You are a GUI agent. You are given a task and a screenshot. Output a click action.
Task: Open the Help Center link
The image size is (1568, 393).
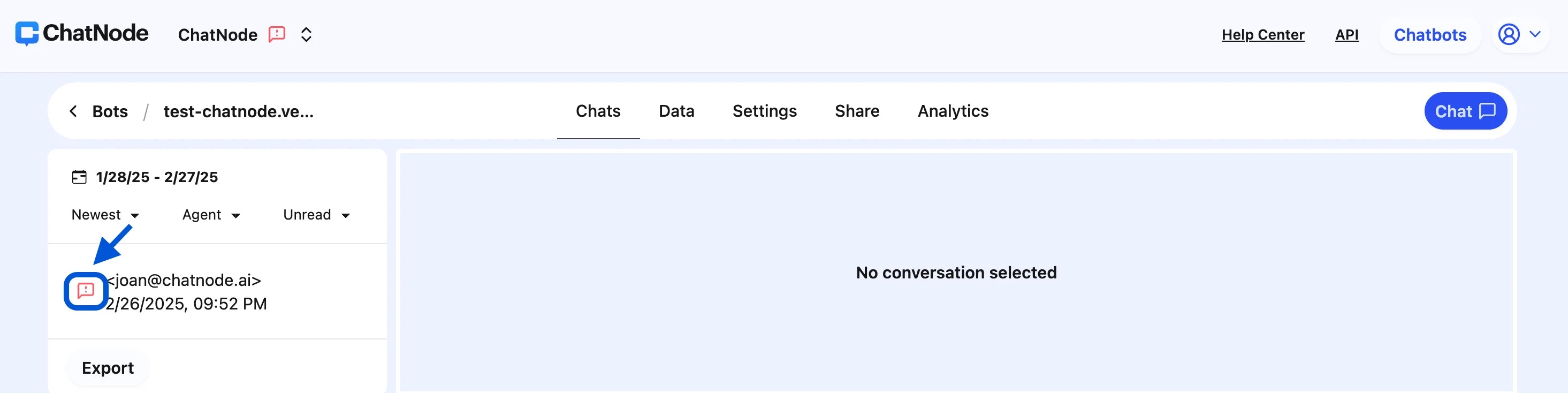pyautogui.click(x=1262, y=35)
